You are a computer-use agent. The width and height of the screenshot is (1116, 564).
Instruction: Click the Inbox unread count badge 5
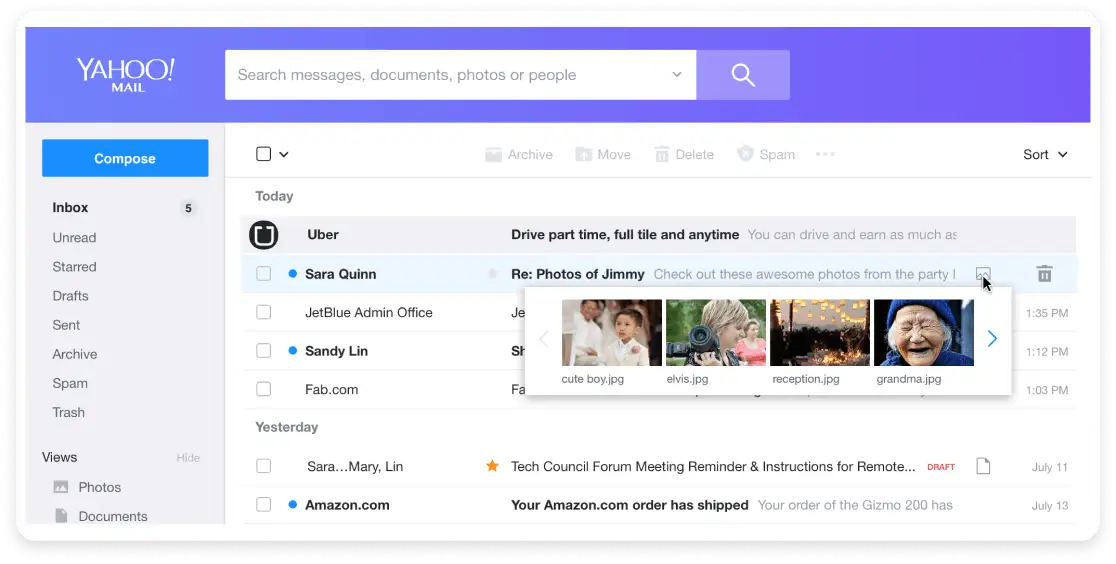pyautogui.click(x=188, y=208)
